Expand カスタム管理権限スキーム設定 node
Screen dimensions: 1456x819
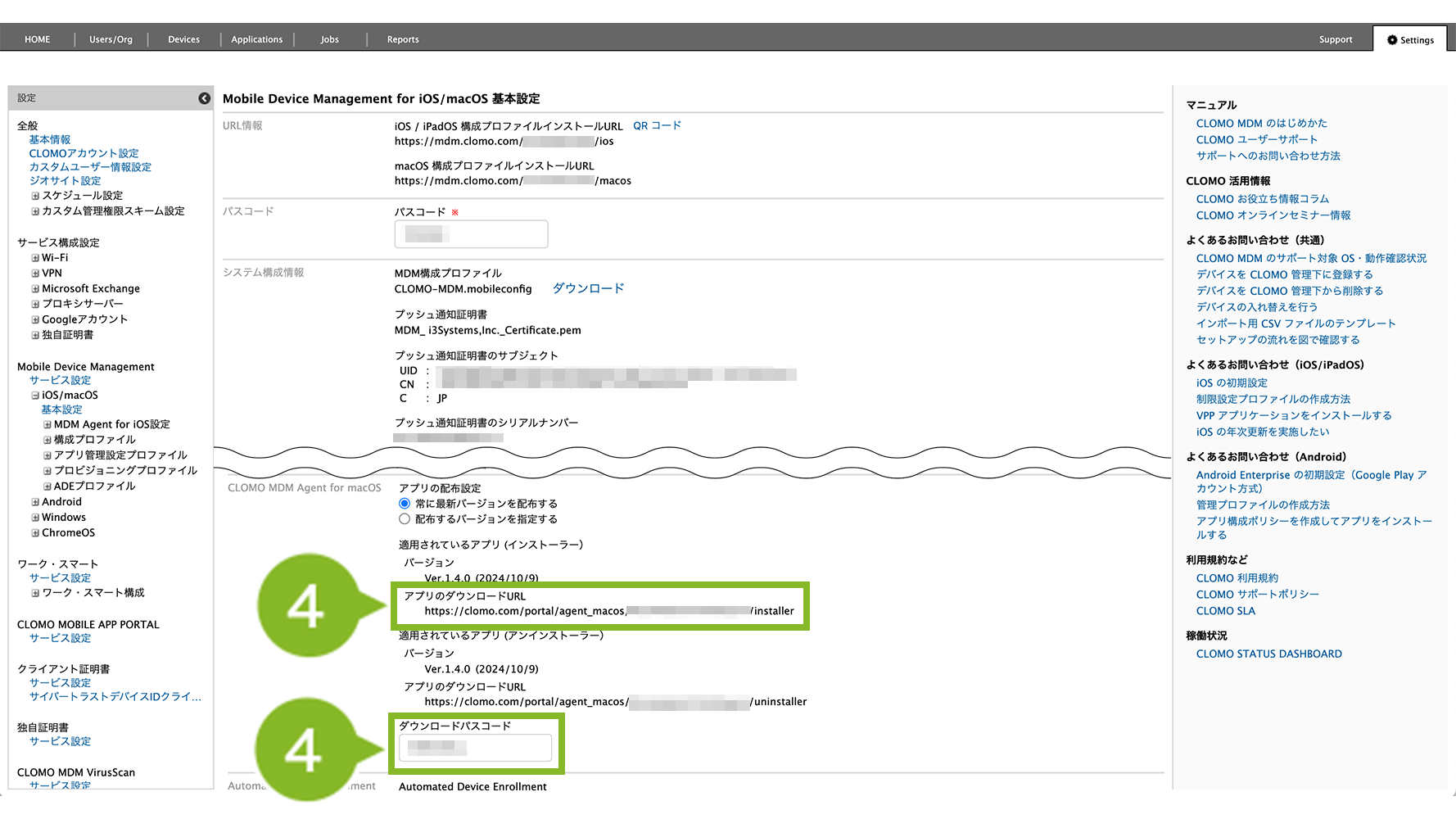pyautogui.click(x=35, y=211)
